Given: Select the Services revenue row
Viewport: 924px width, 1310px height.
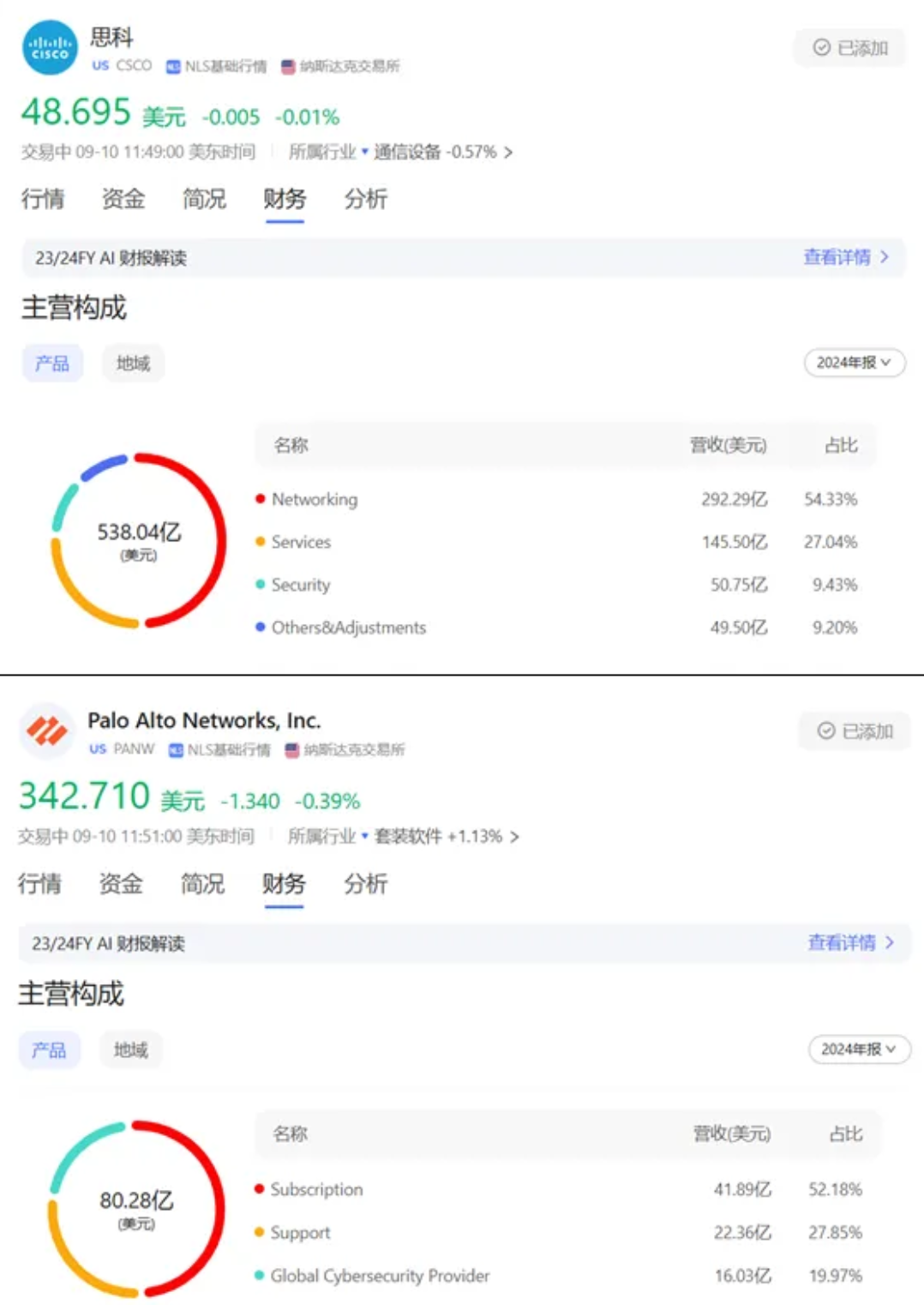Looking at the screenshot, I should click(566, 542).
